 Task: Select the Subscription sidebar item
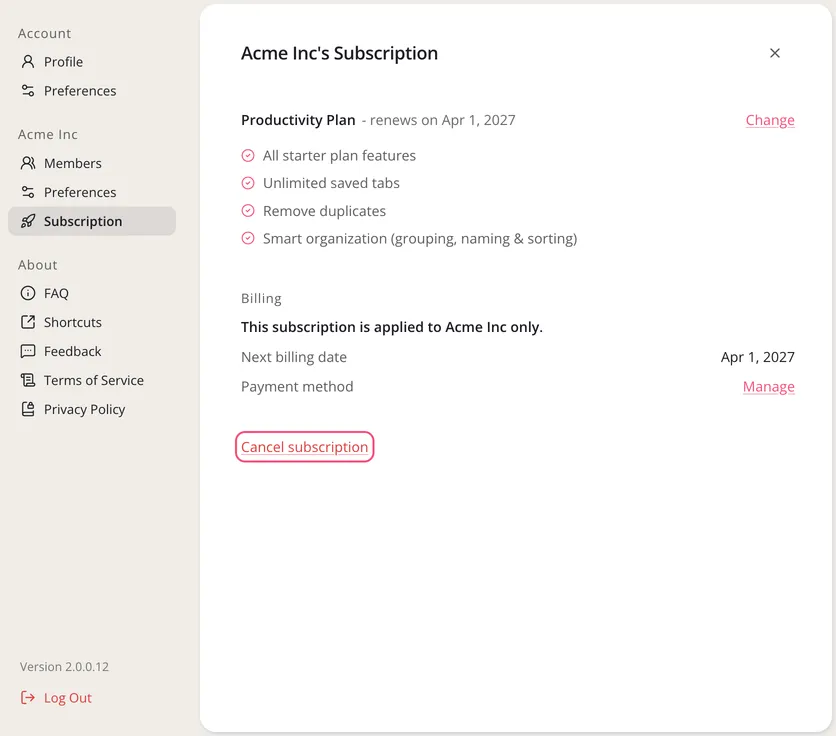92,221
